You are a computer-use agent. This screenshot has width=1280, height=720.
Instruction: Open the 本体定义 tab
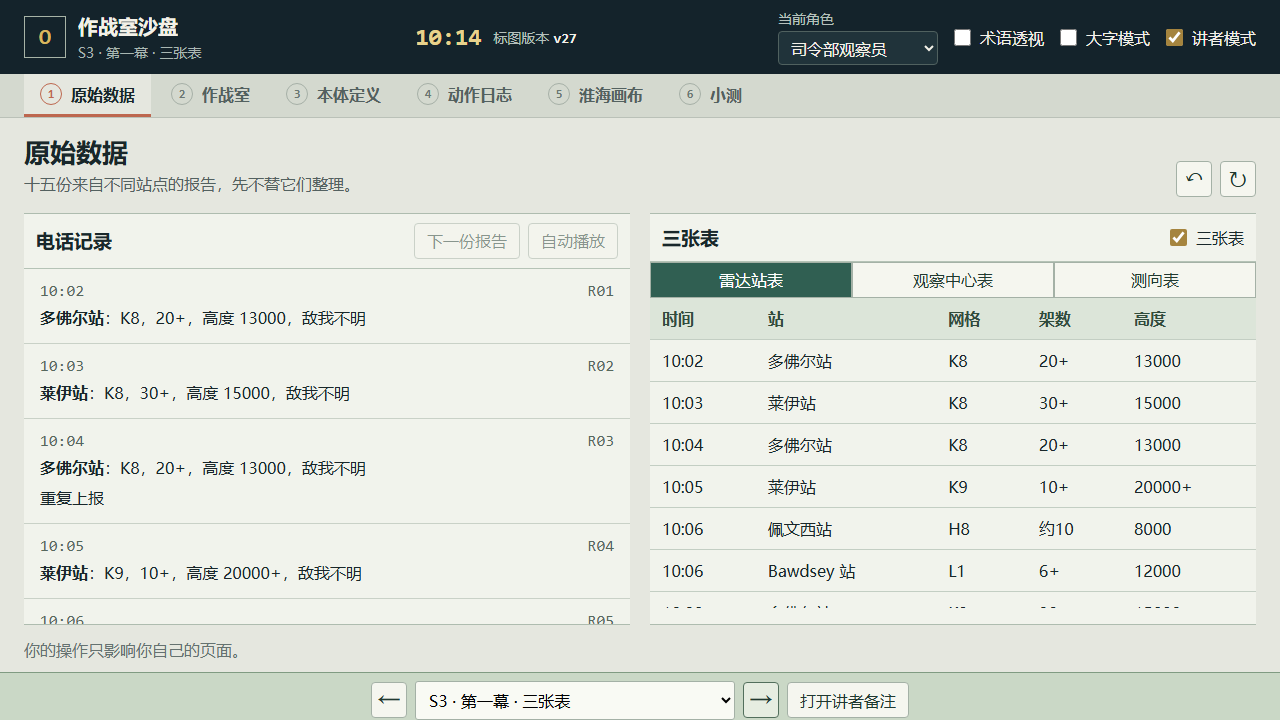(x=334, y=95)
